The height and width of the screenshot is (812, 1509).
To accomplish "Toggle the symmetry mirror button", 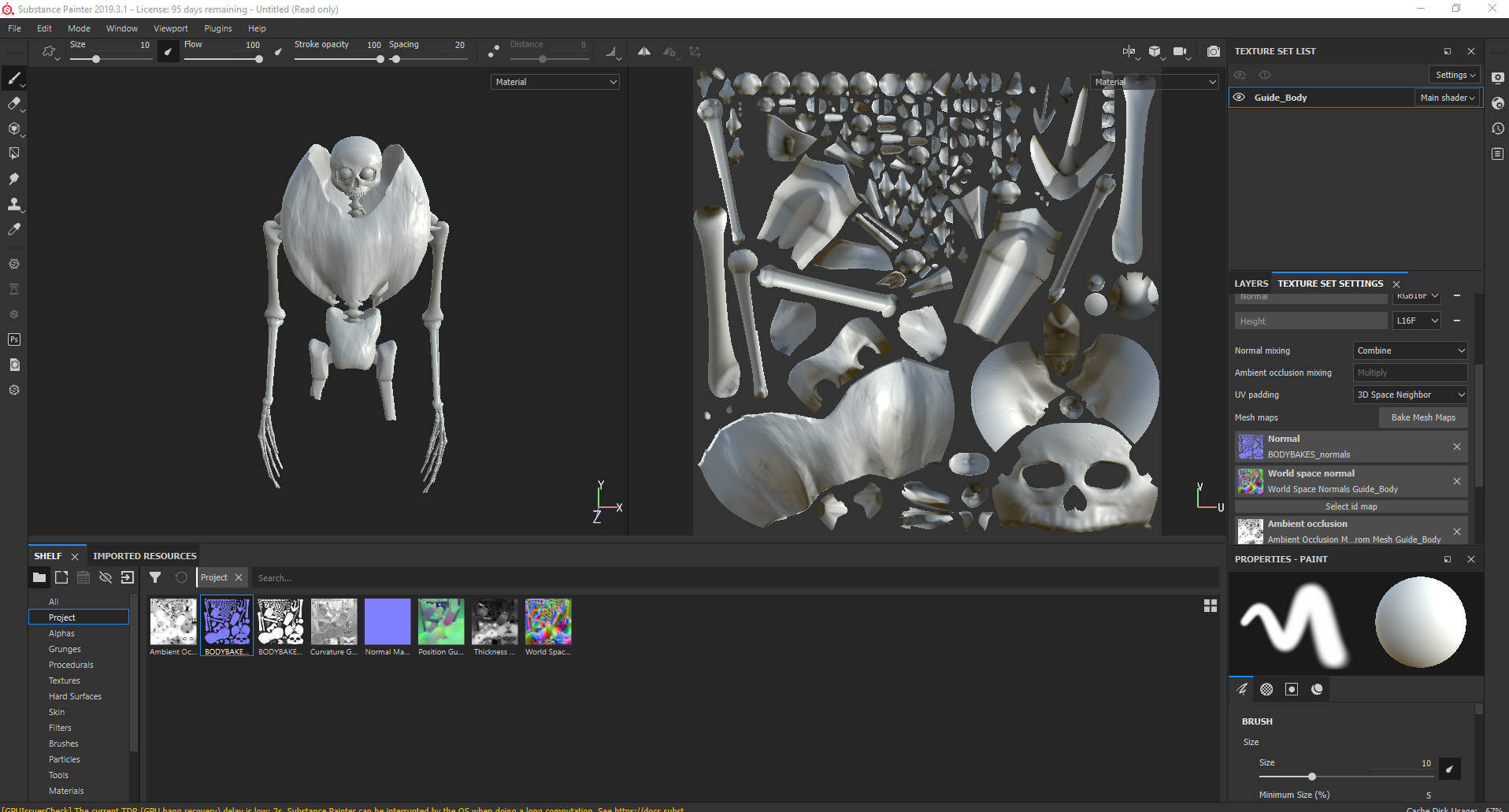I will tap(643, 51).
